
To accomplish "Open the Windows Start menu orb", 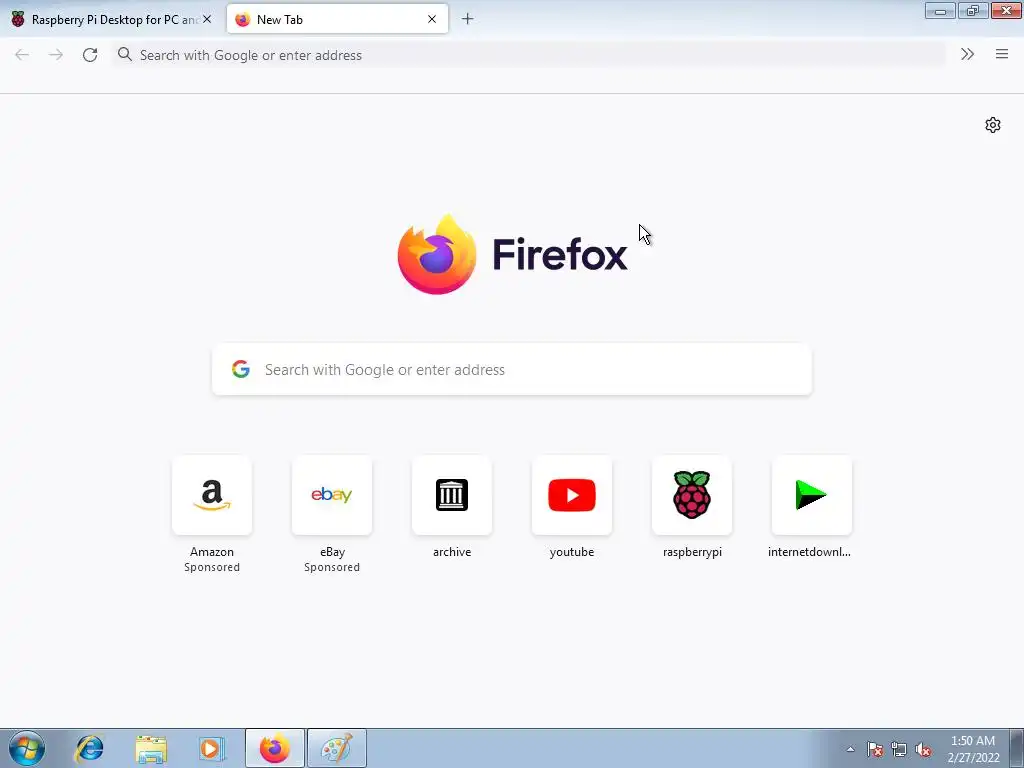I will coord(27,748).
